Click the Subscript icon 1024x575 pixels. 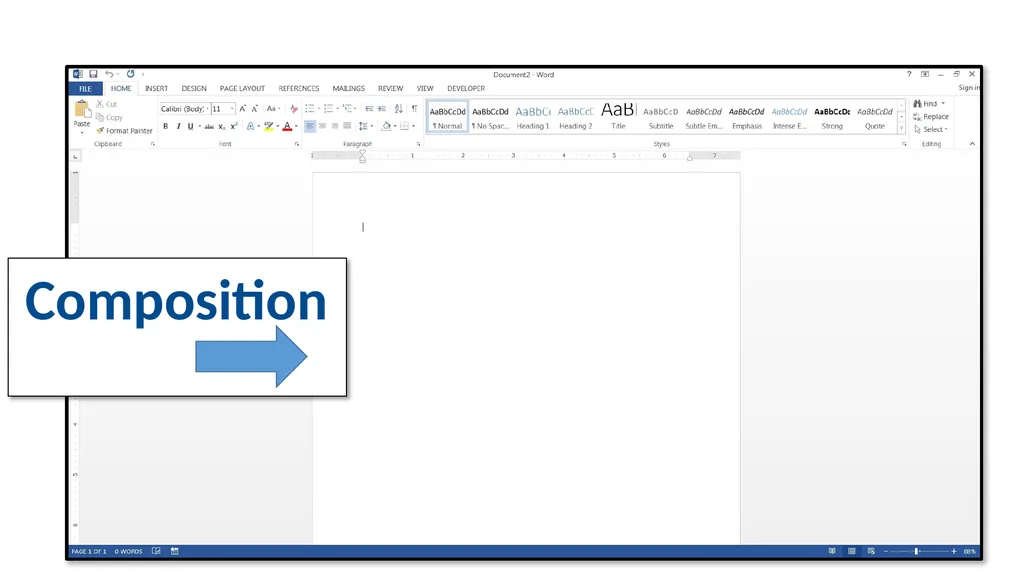222,127
